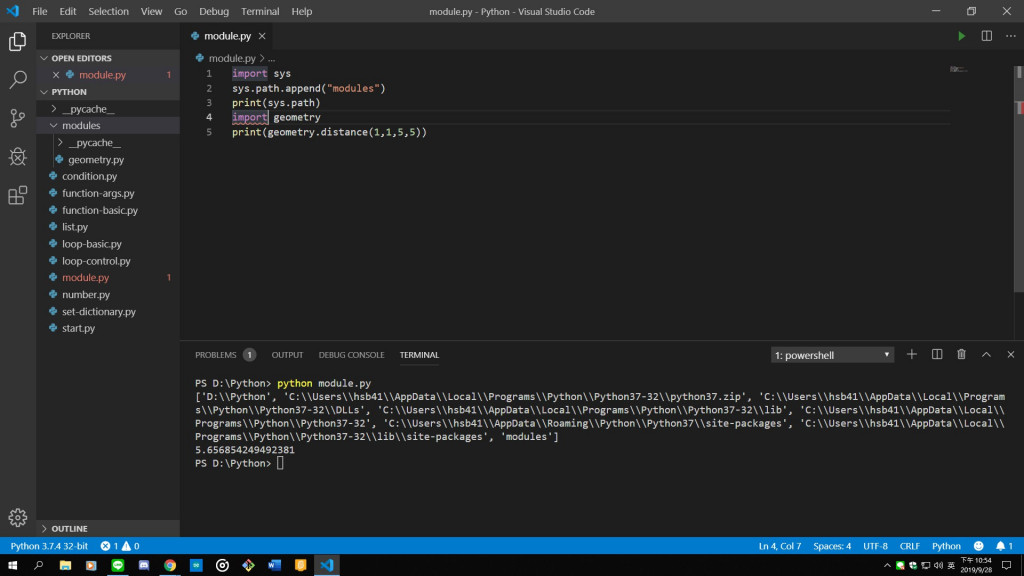Click the VS Code logo in title bar
The height and width of the screenshot is (576, 1024).
point(12,11)
